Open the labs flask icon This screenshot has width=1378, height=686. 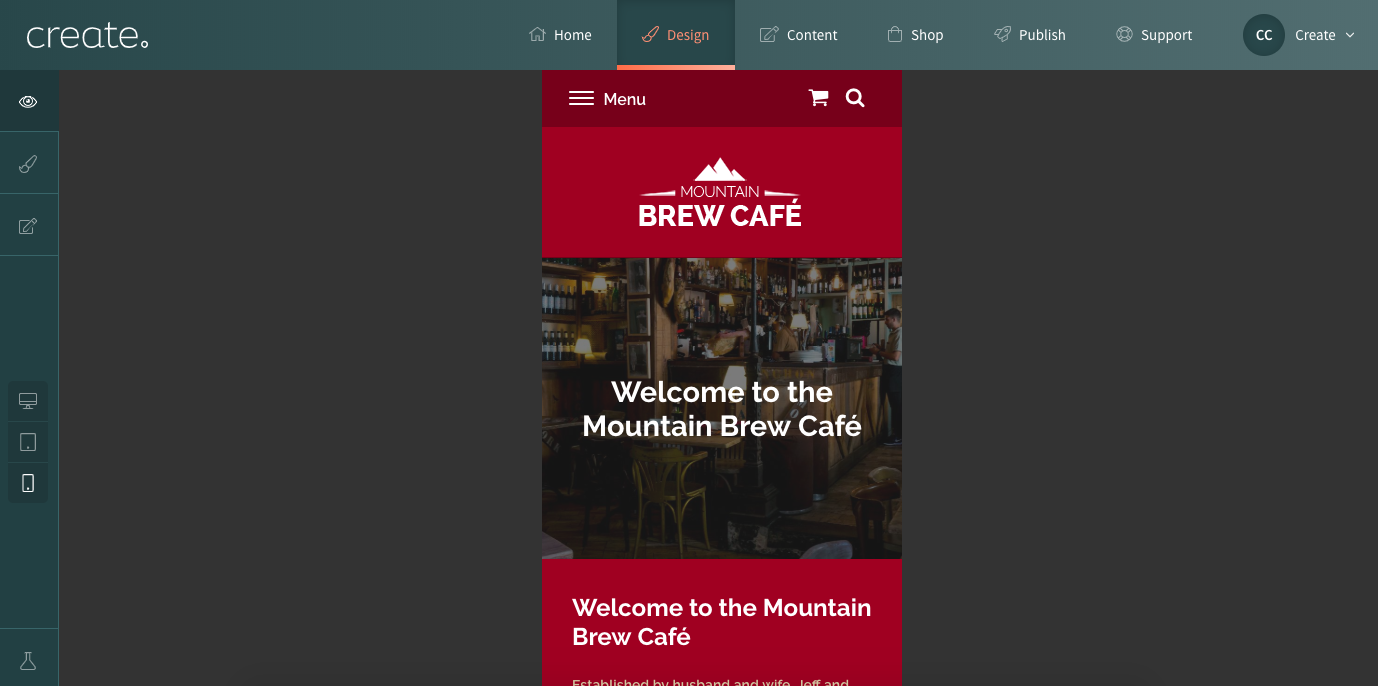coord(28,661)
